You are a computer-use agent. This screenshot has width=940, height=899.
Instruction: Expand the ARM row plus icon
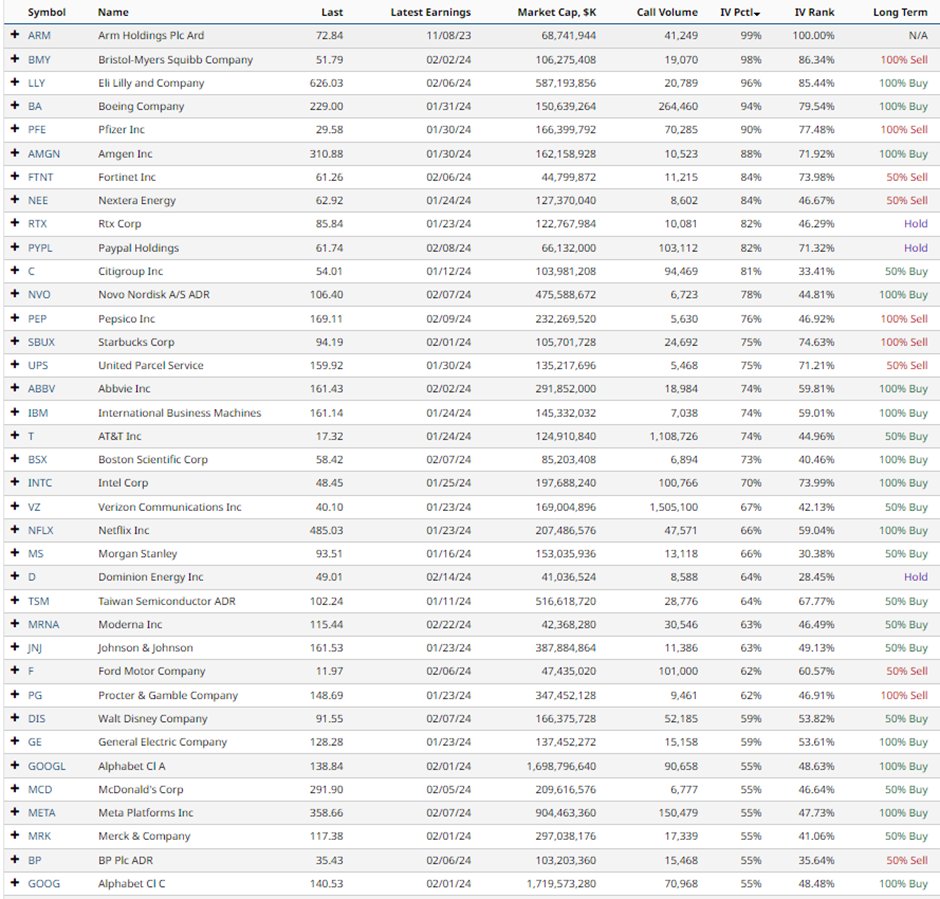pos(15,35)
